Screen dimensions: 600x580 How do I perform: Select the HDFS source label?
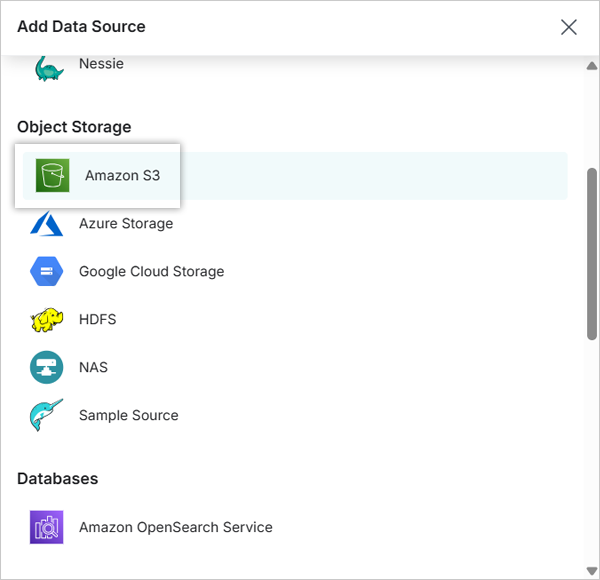click(98, 319)
